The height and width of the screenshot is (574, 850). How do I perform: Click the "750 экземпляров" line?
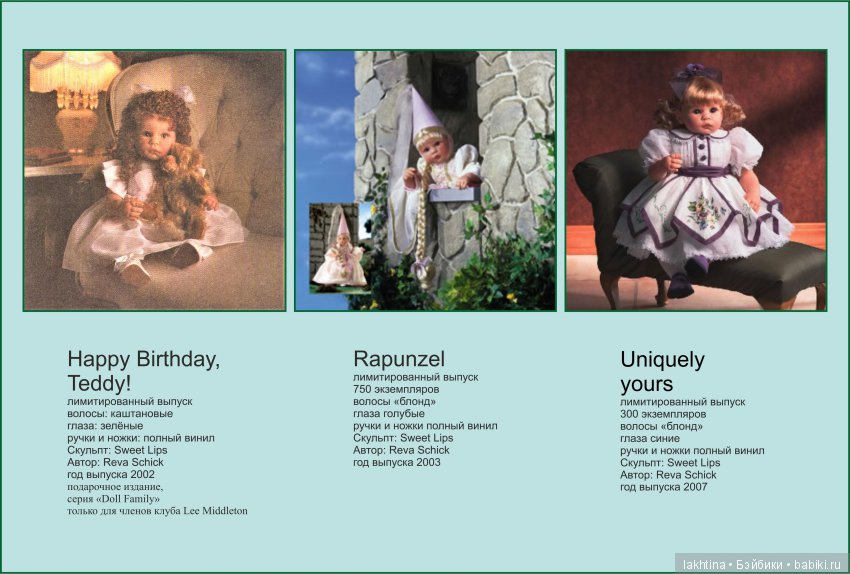point(396,390)
